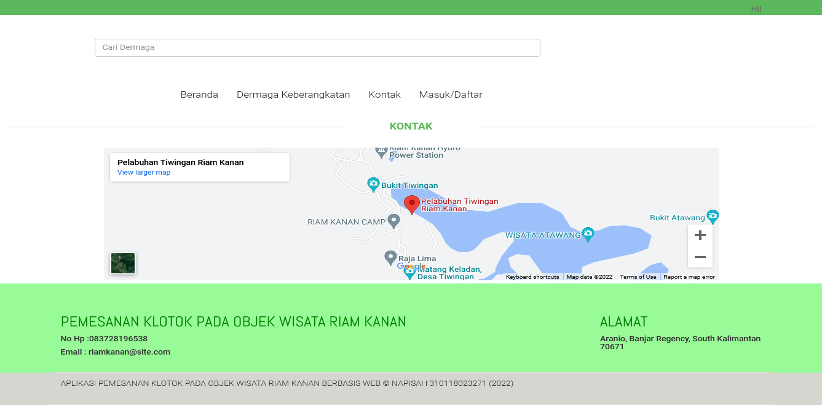Click Report a map error link
The width and height of the screenshot is (822, 406).
coord(689,277)
